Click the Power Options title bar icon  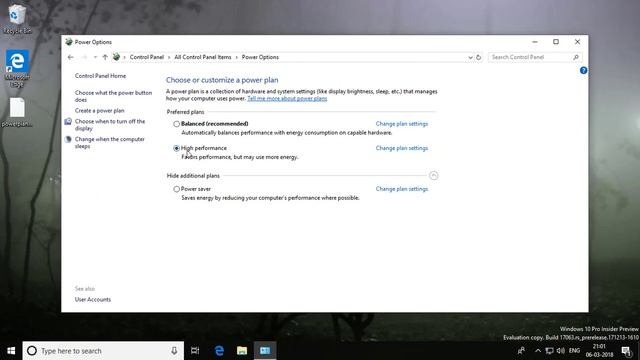click(x=69, y=42)
